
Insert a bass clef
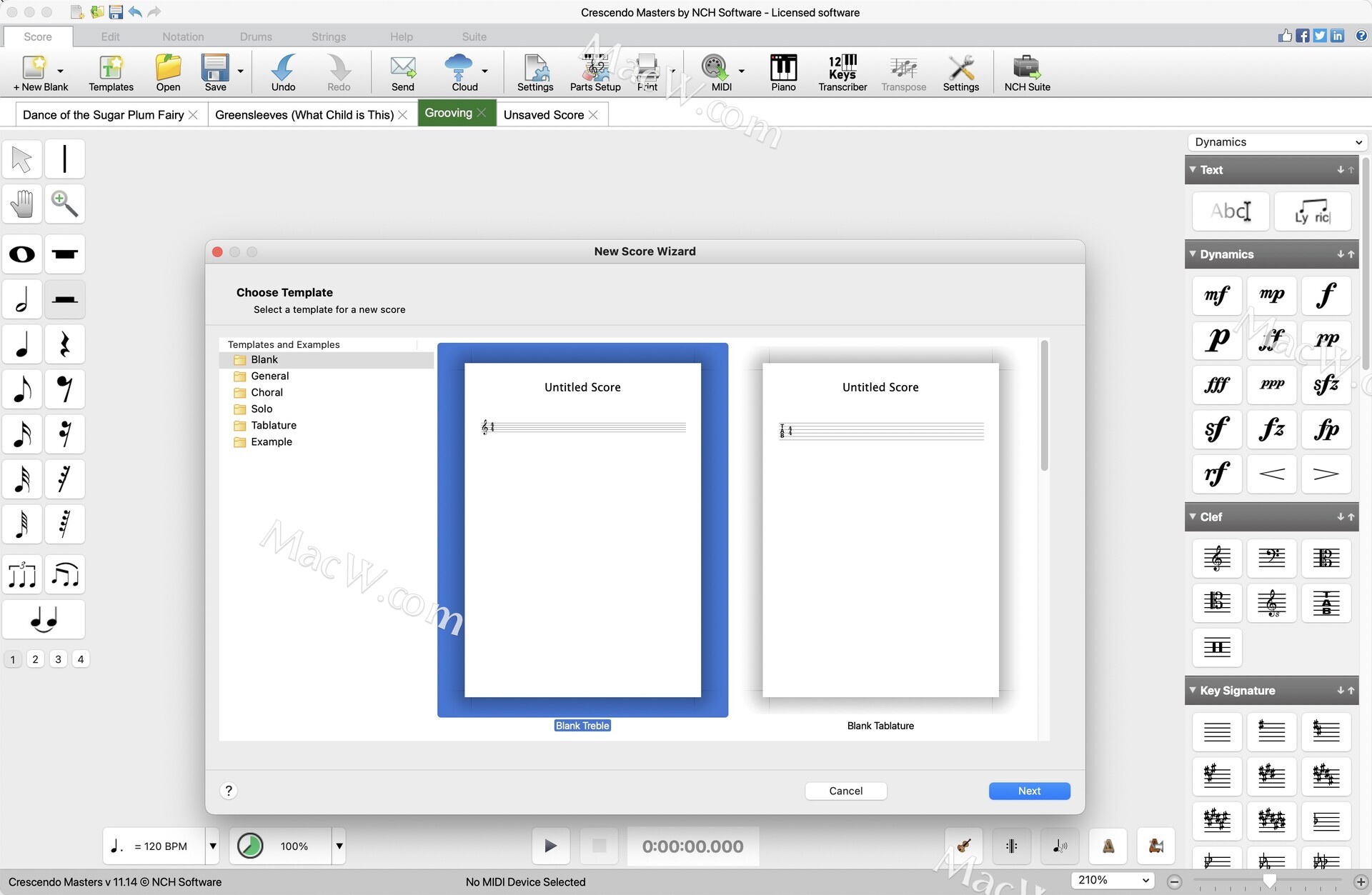click(x=1272, y=559)
